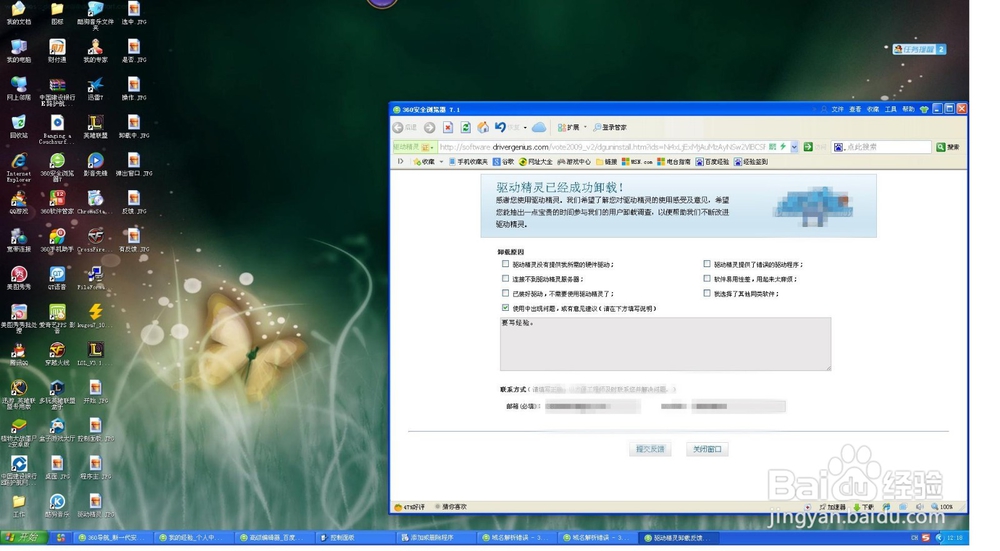
Task: Open 财付通 desktop icon
Action: pos(57,50)
